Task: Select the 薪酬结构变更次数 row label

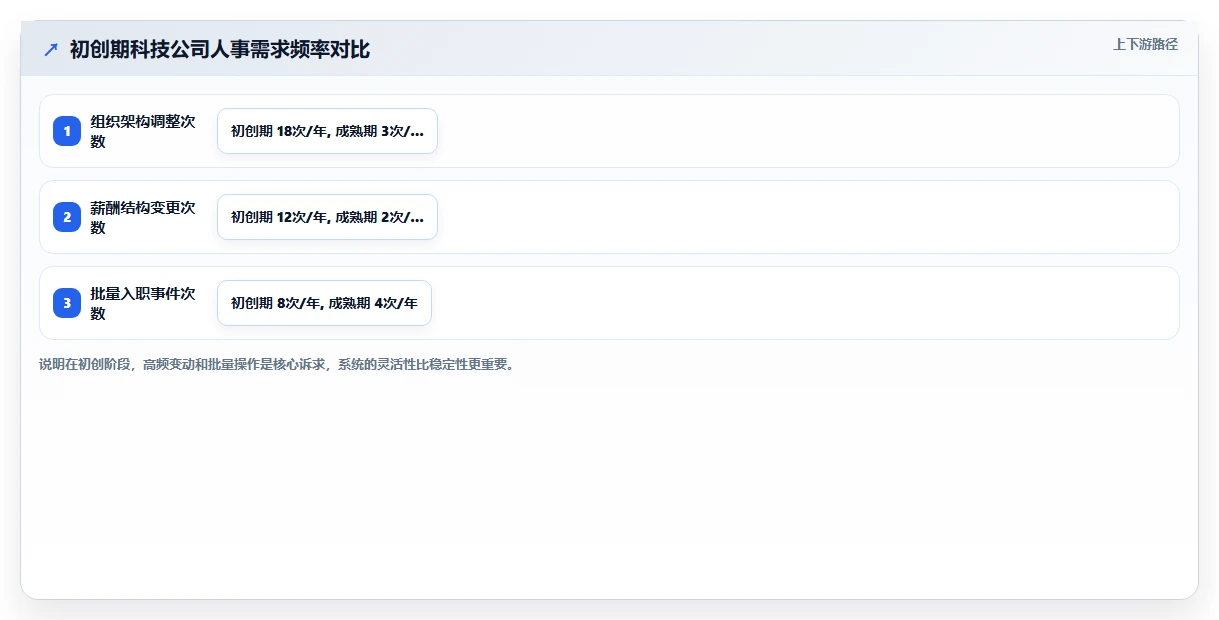Action: 143,217
